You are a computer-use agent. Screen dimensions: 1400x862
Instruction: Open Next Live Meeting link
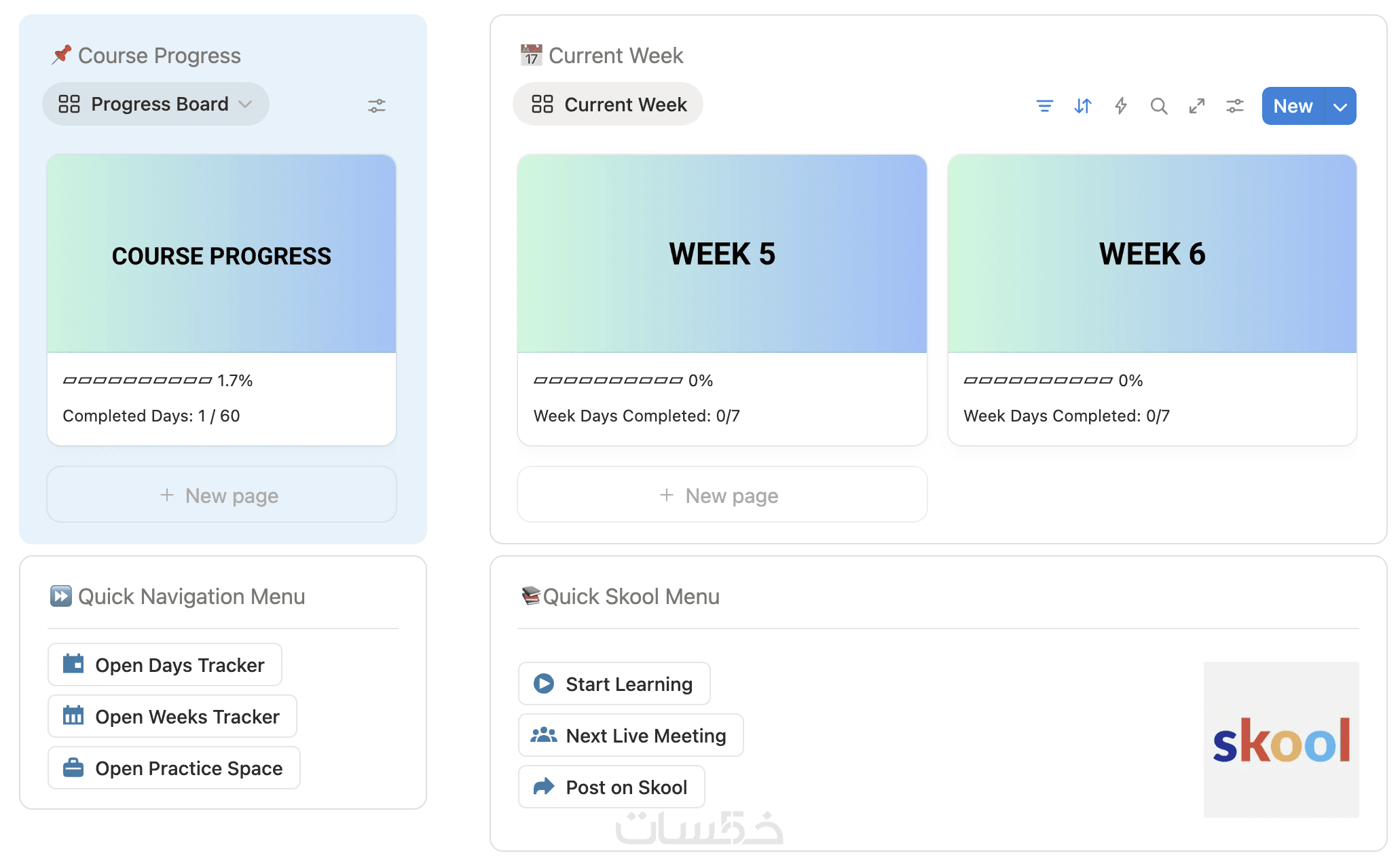(x=631, y=735)
